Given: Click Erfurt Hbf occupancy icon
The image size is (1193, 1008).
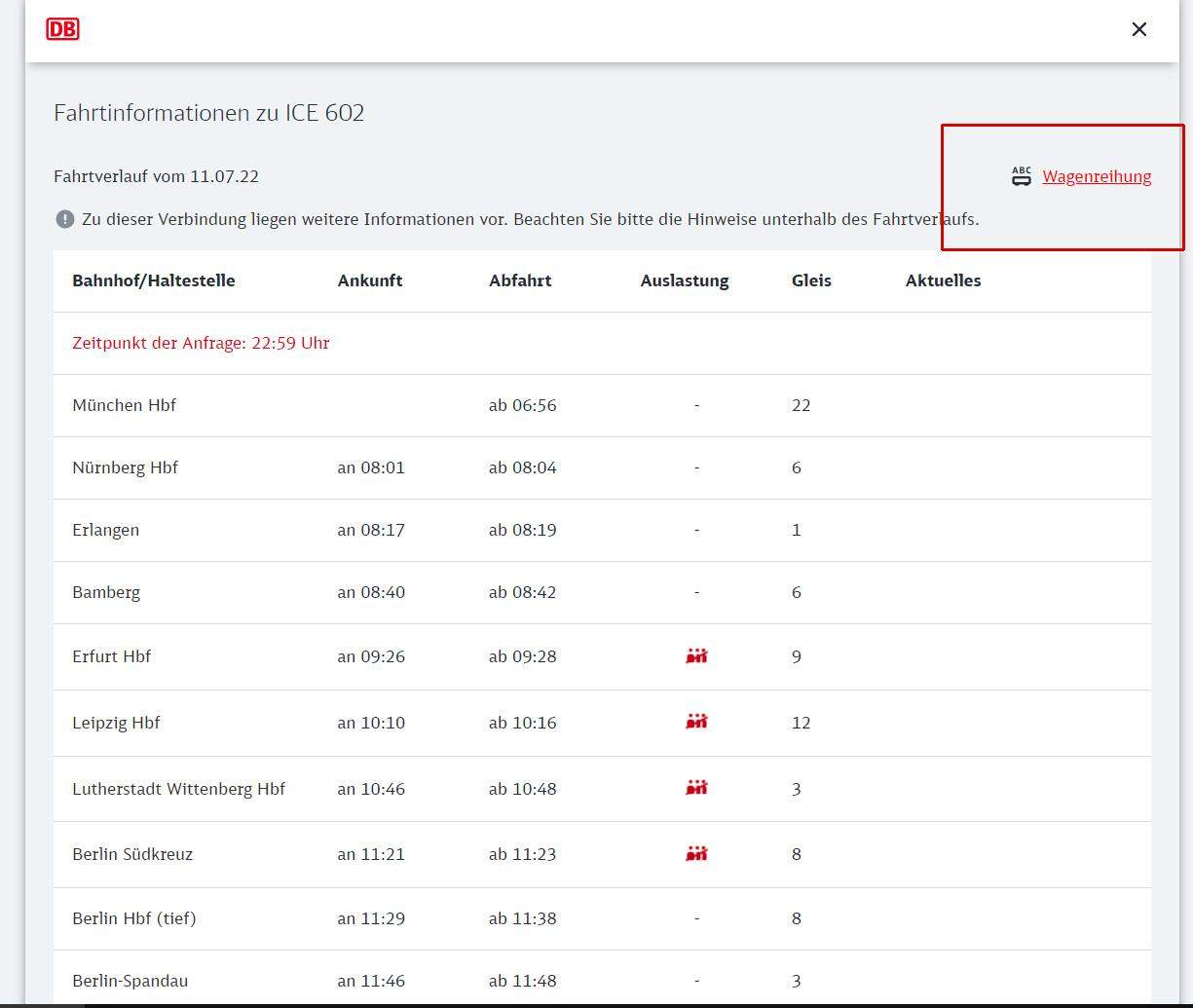Looking at the screenshot, I should pyautogui.click(x=696, y=656).
